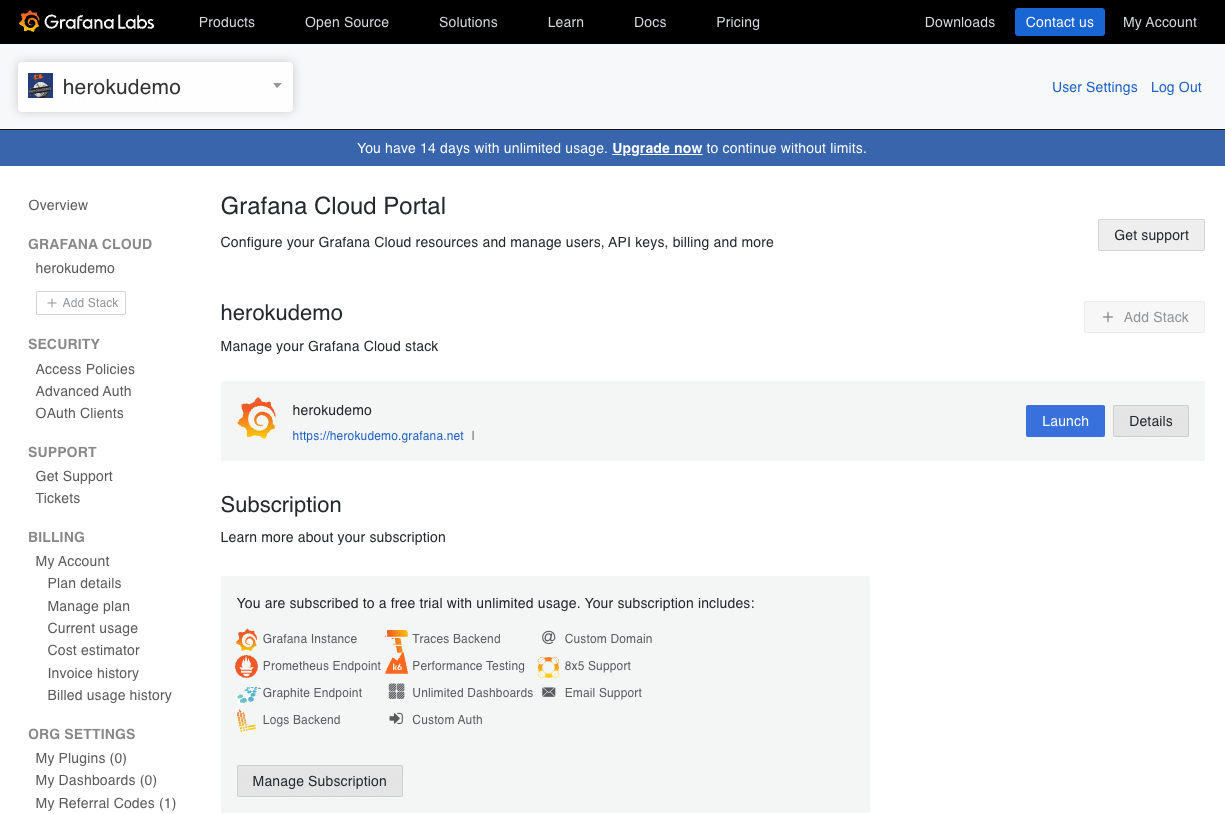Click the Logs Backend icon

pos(246,720)
